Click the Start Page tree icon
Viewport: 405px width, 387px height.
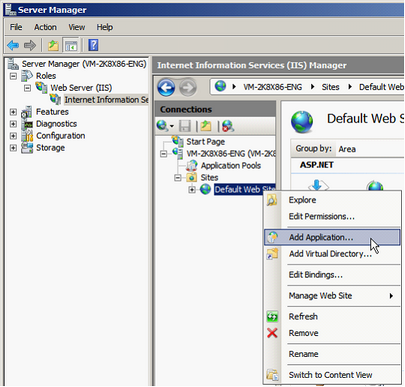pyautogui.click(x=178, y=141)
